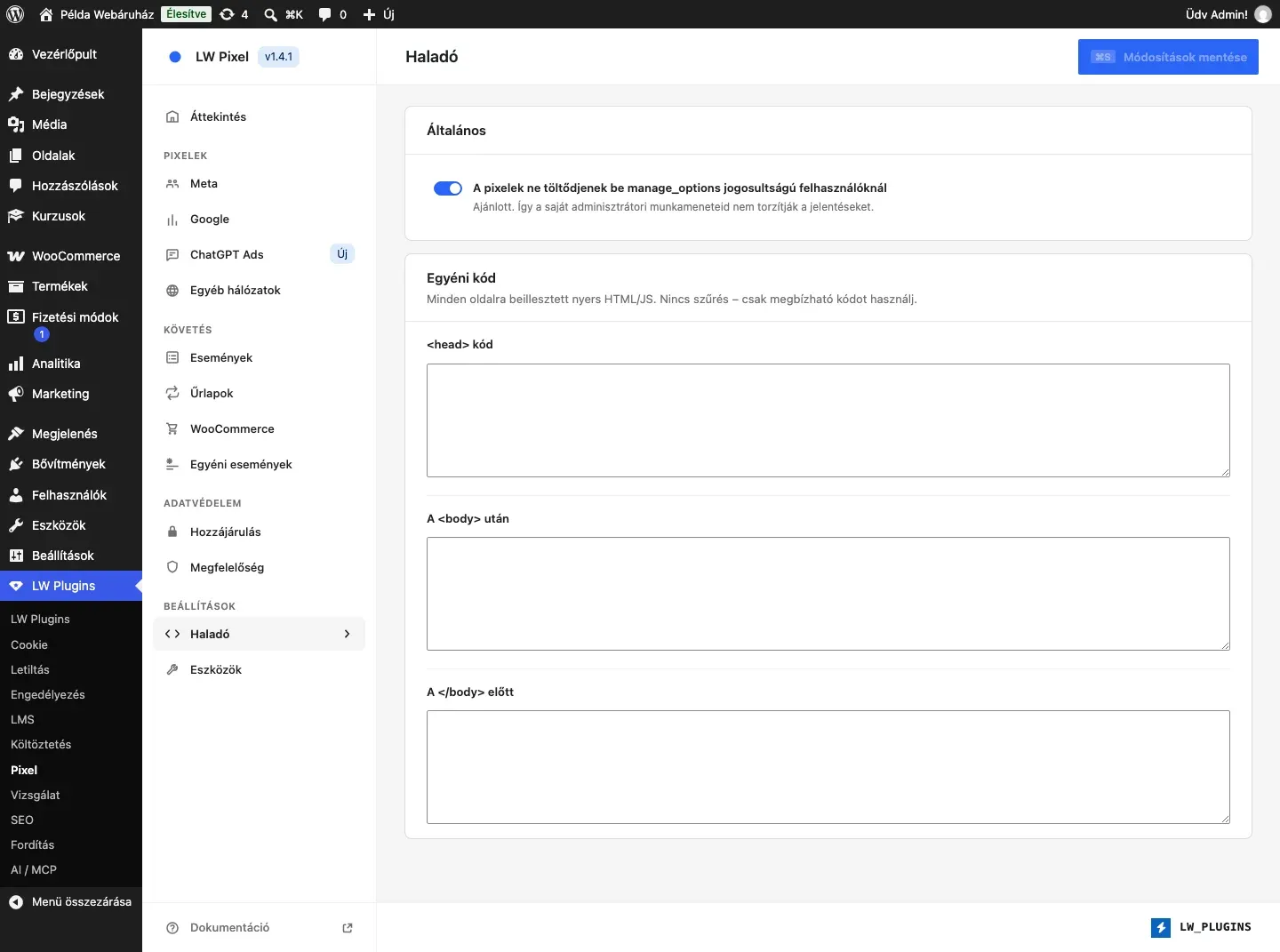The image size is (1280, 952).
Task: Select the Költöztetés submenu item
Action: 41,744
